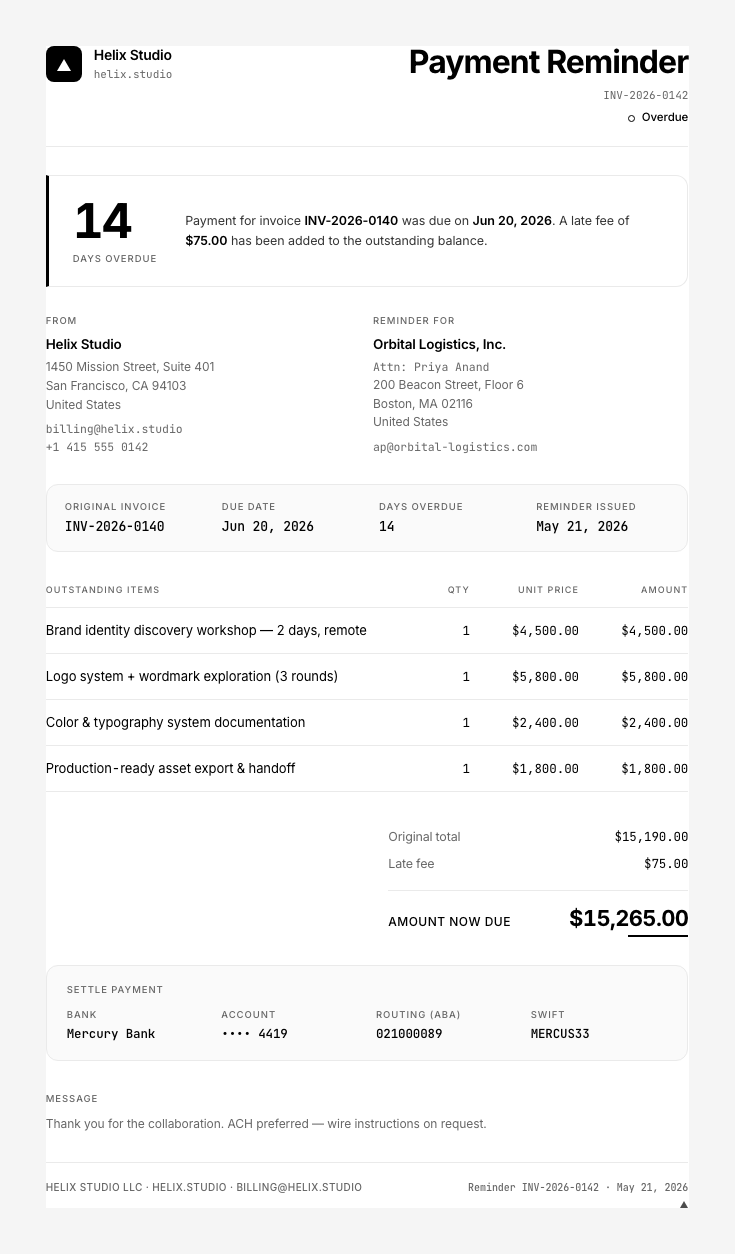Image resolution: width=735 pixels, height=1254 pixels.
Task: Click the routing number 021000089
Action: [x=409, y=1034]
